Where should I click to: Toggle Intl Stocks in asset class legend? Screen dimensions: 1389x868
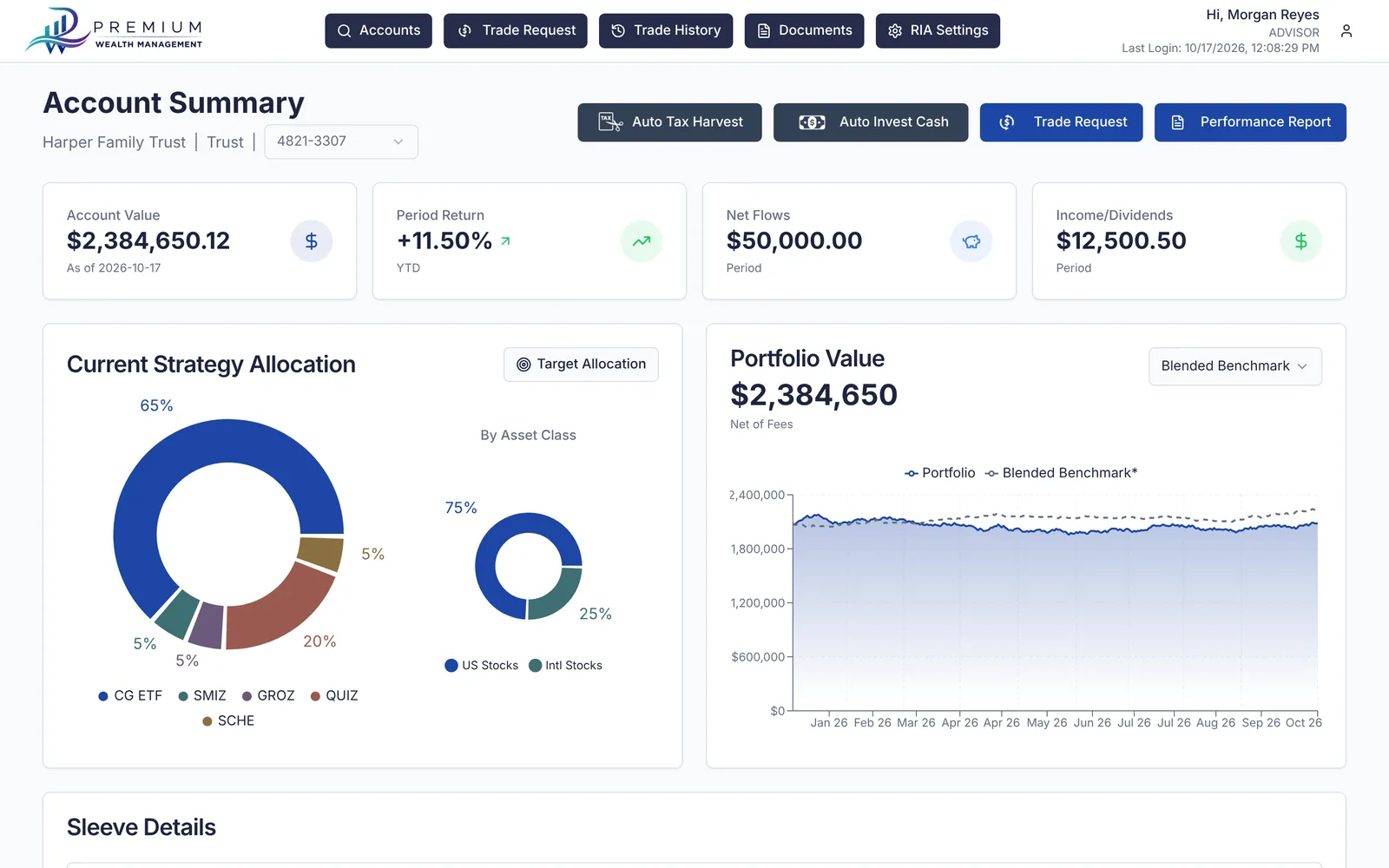point(565,666)
